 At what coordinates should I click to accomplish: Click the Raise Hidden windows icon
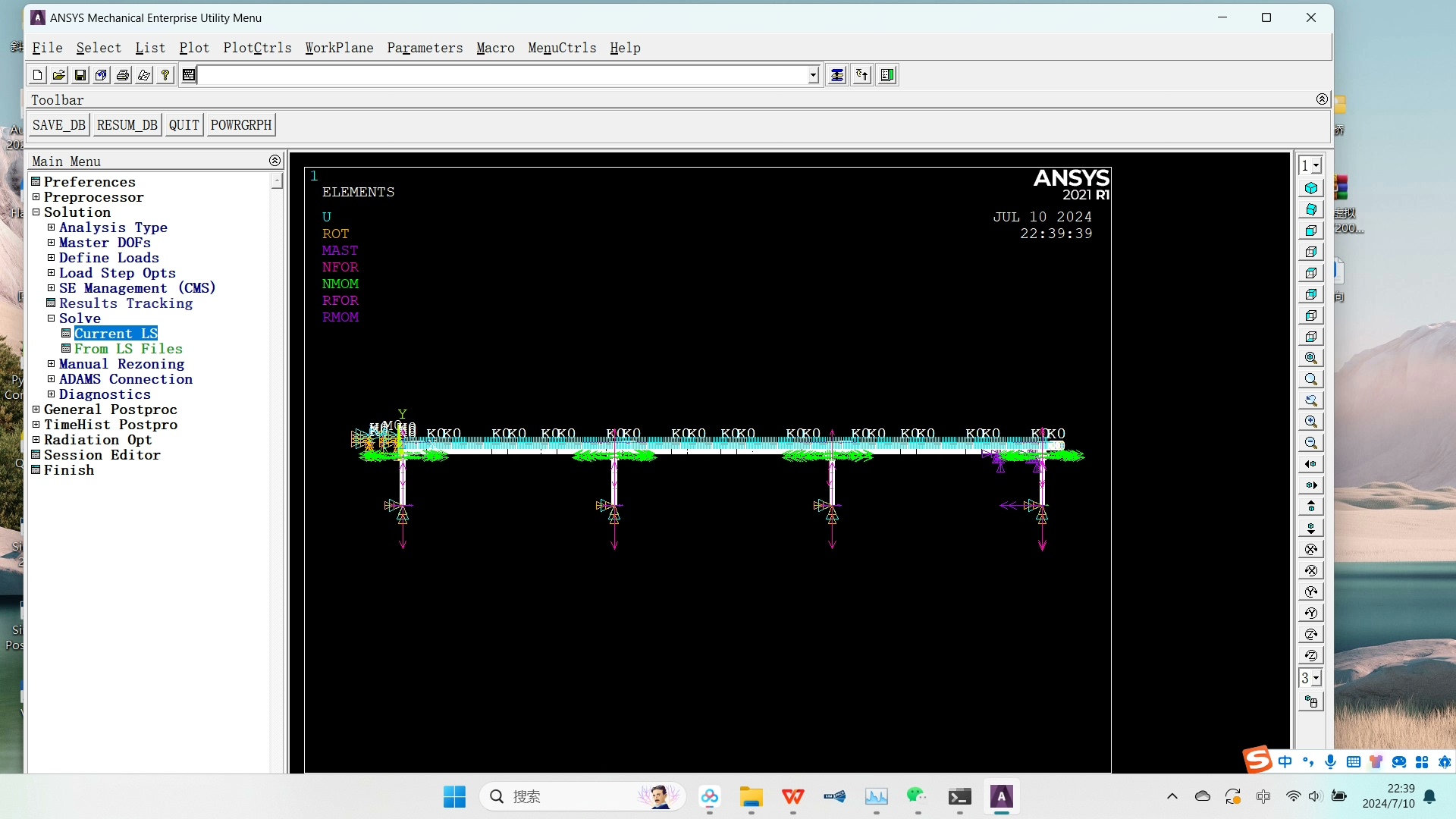836,75
